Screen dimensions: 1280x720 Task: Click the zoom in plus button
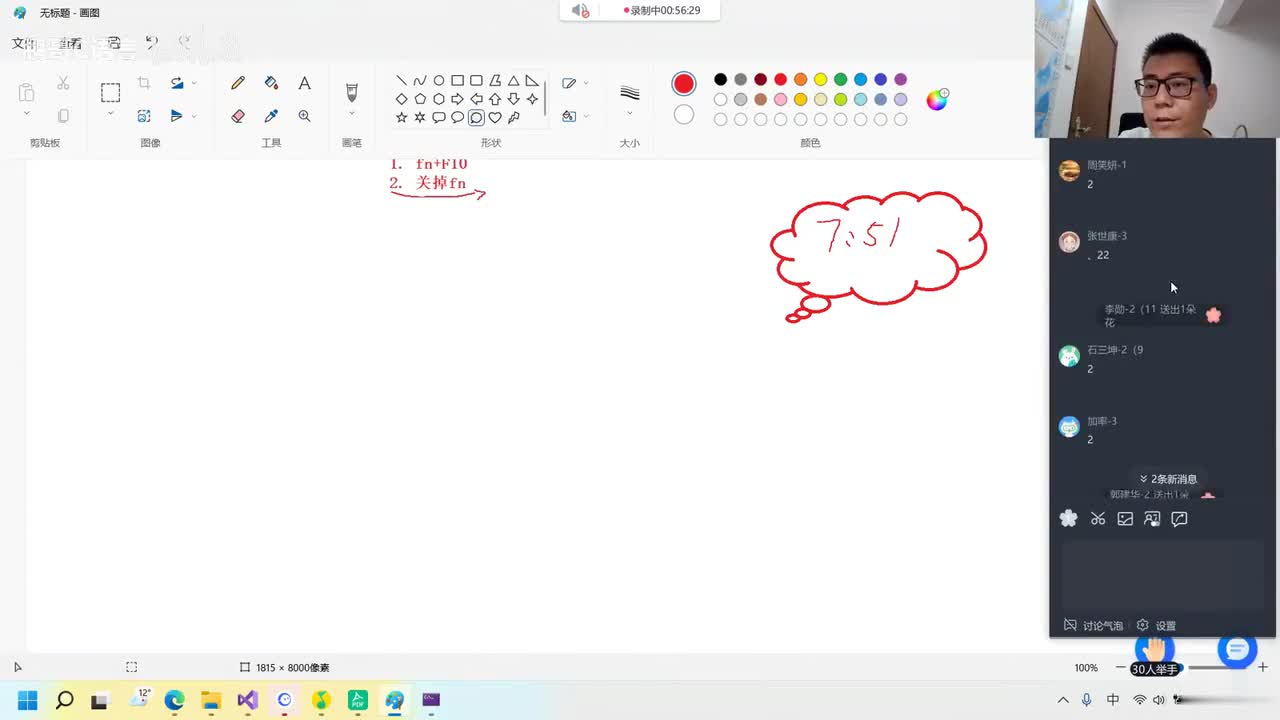(x=1263, y=667)
